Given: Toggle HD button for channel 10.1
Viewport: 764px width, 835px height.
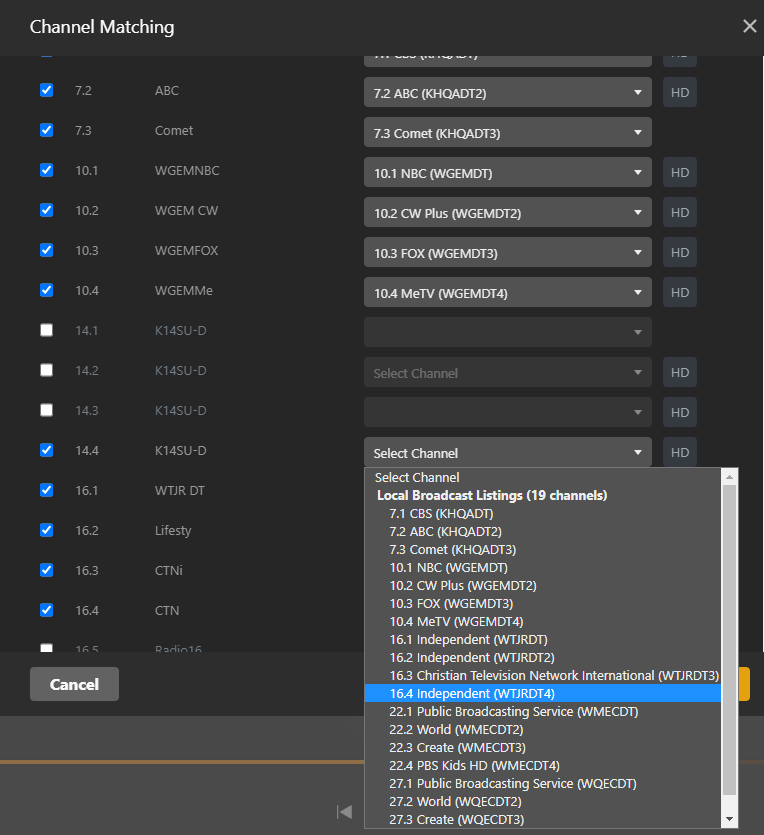Looking at the screenshot, I should click(680, 173).
